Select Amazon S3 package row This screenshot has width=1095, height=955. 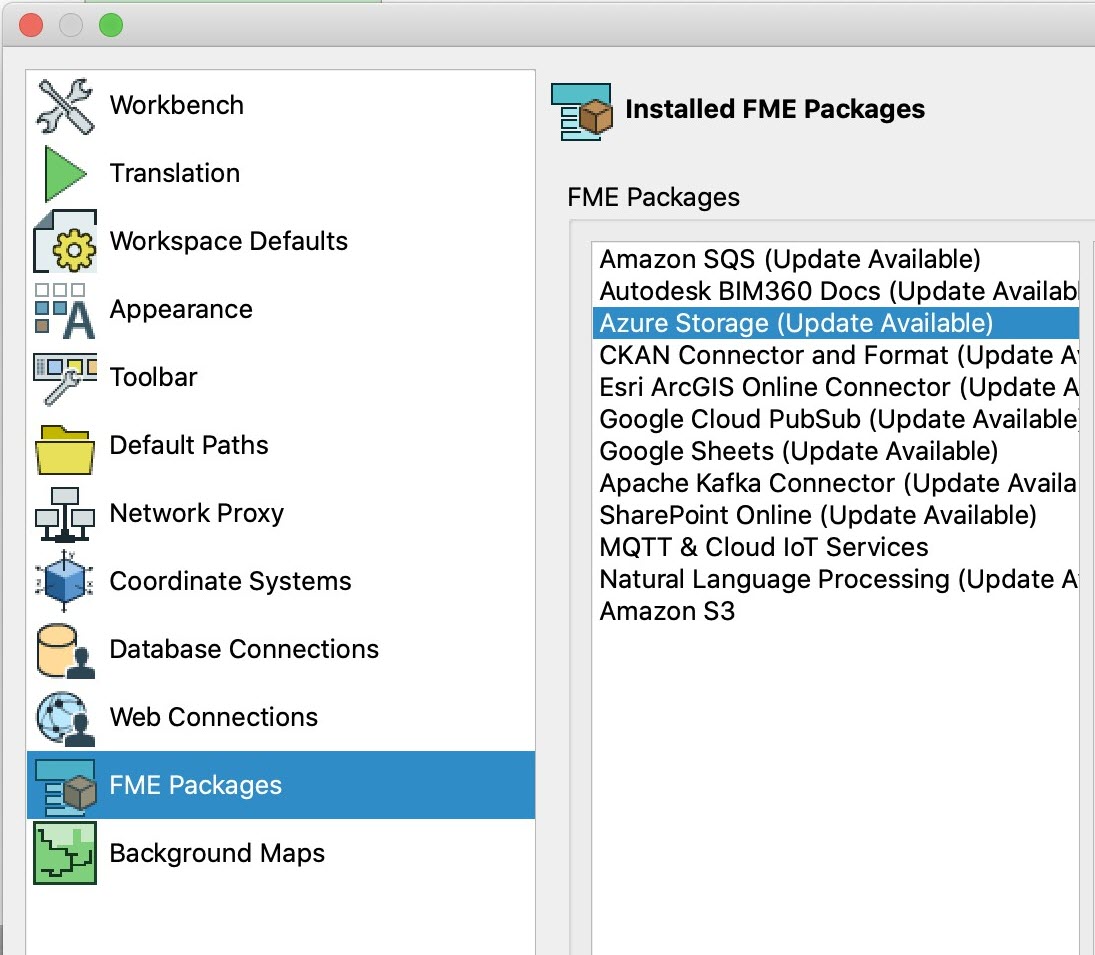[x=835, y=612]
